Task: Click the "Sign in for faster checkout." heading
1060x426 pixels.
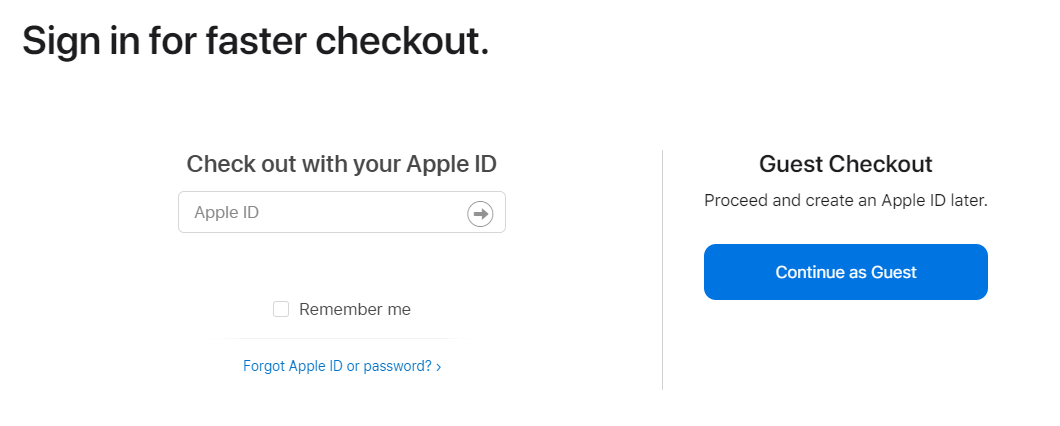Action: click(x=255, y=40)
